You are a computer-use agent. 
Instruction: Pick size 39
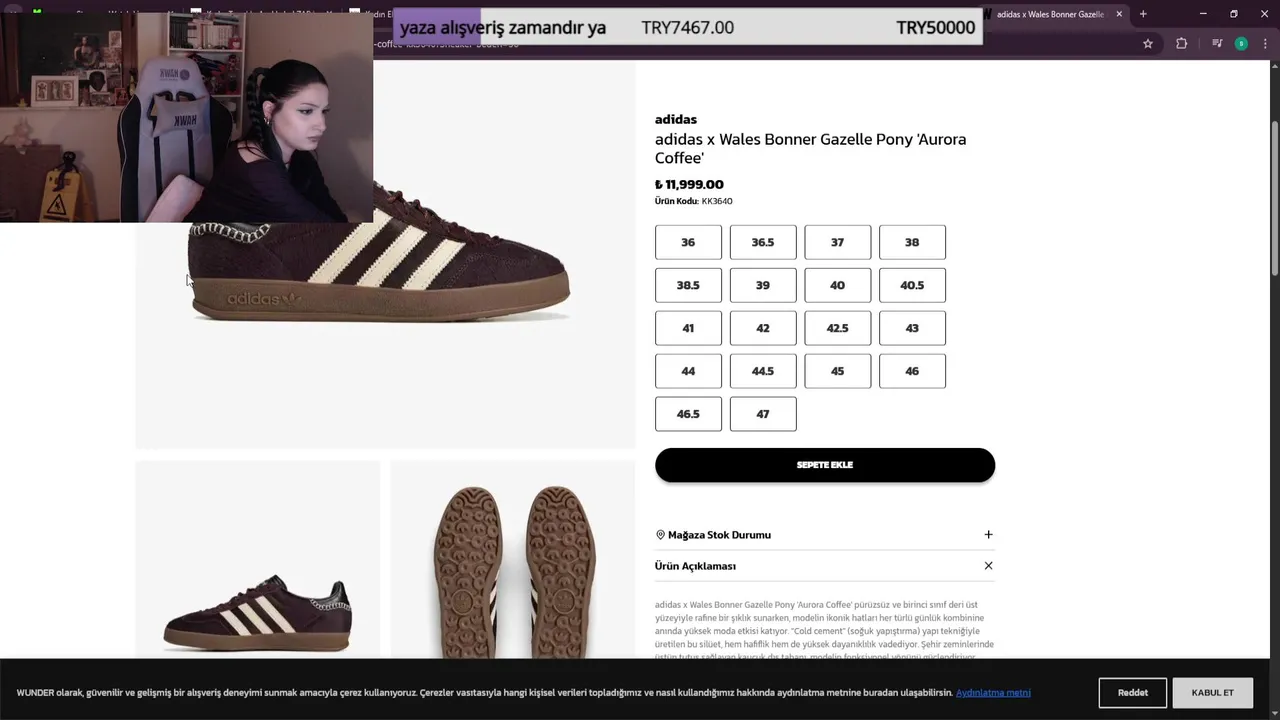coord(763,285)
